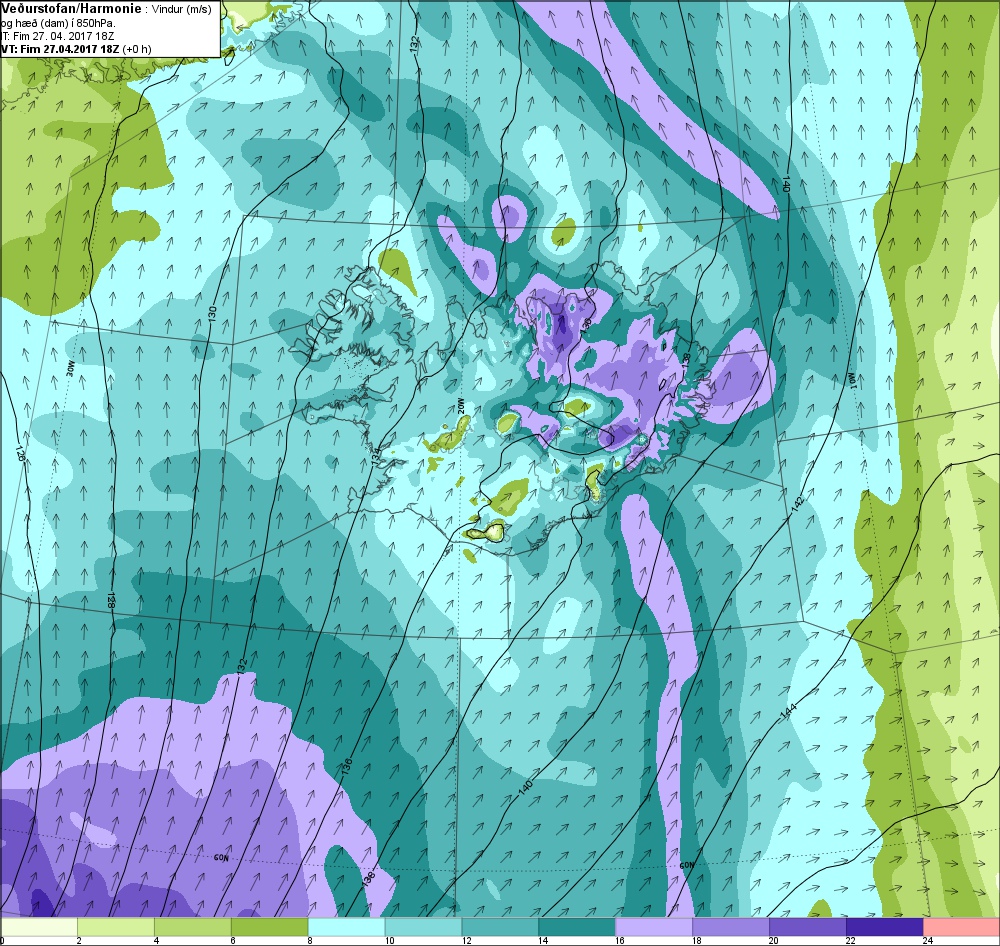Click the legend tick label '20'
Screen dimensions: 1000x946
click(x=774, y=940)
